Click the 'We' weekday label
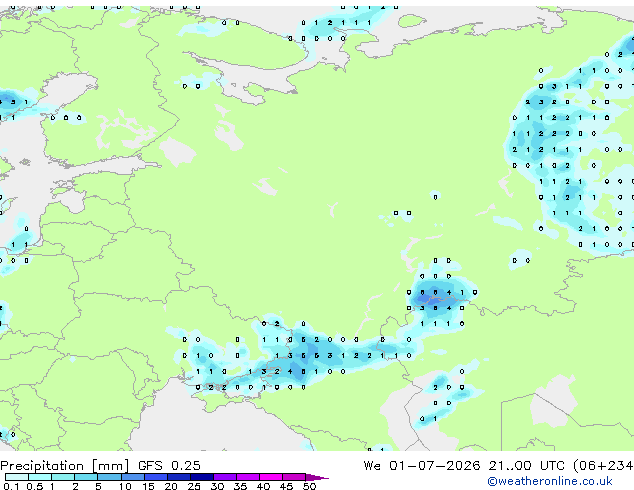Screen dimensions: 634x490 (372, 466)
